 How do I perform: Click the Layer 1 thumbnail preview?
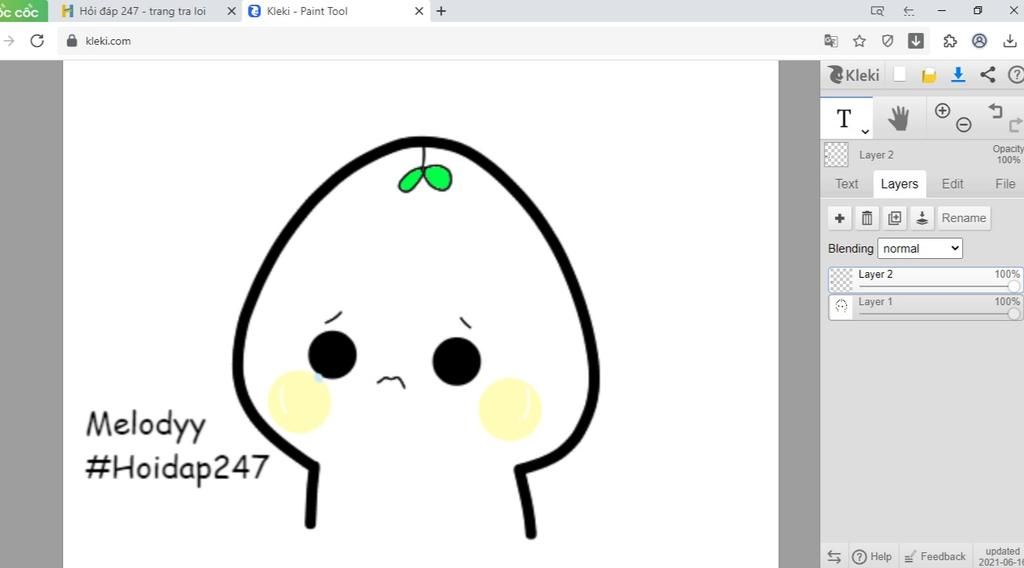pyautogui.click(x=841, y=307)
